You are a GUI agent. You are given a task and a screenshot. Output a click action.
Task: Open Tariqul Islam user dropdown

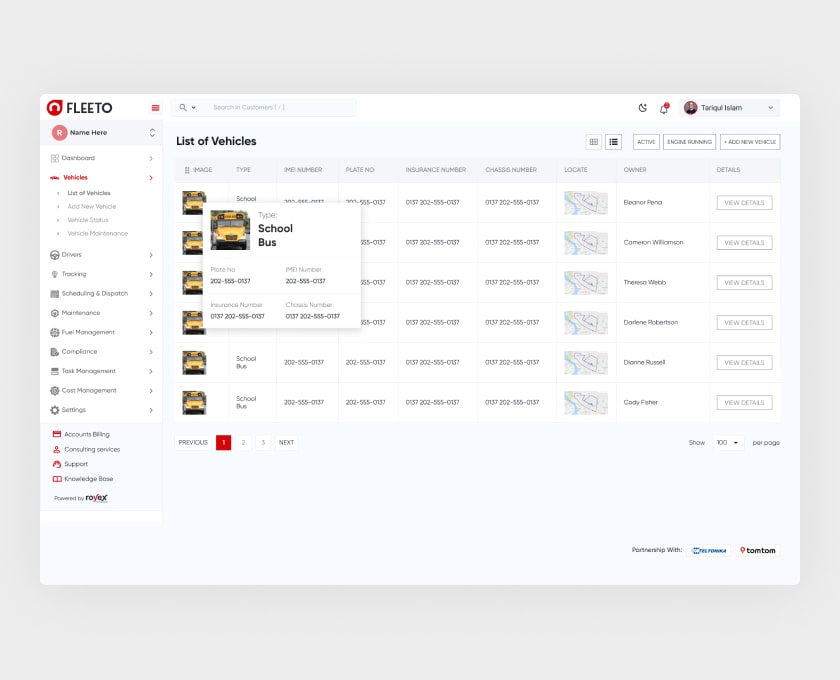(x=730, y=108)
